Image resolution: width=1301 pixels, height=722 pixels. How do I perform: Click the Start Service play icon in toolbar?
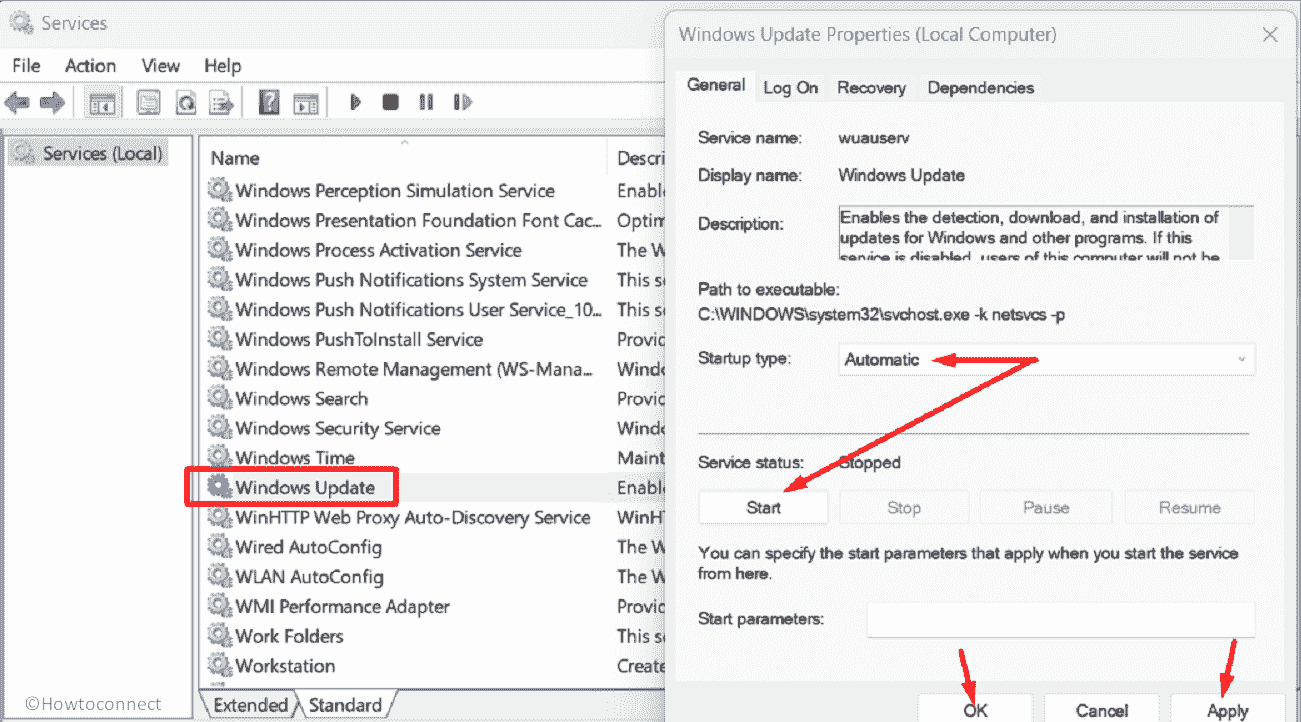[355, 102]
